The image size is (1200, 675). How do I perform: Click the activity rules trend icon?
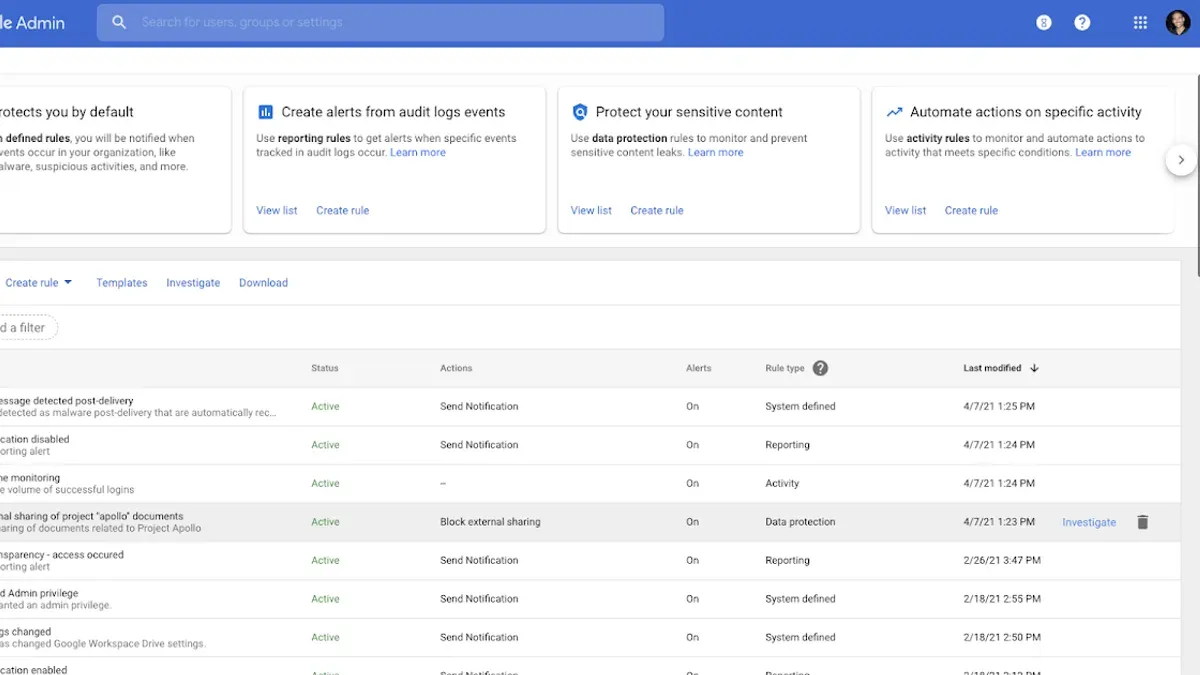point(894,112)
